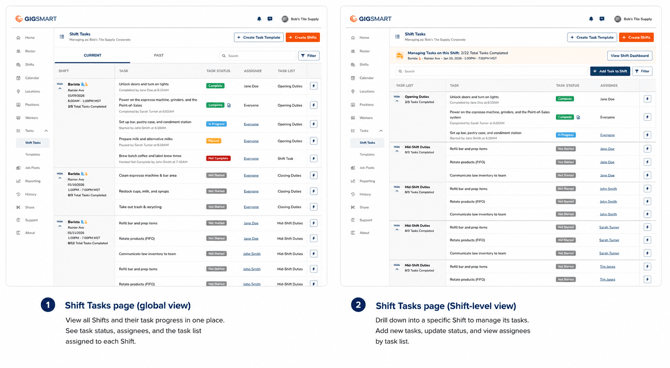Select Templates in the shift-level view sidebar
Image resolution: width=670 pixels, height=368 pixels.
367,155
